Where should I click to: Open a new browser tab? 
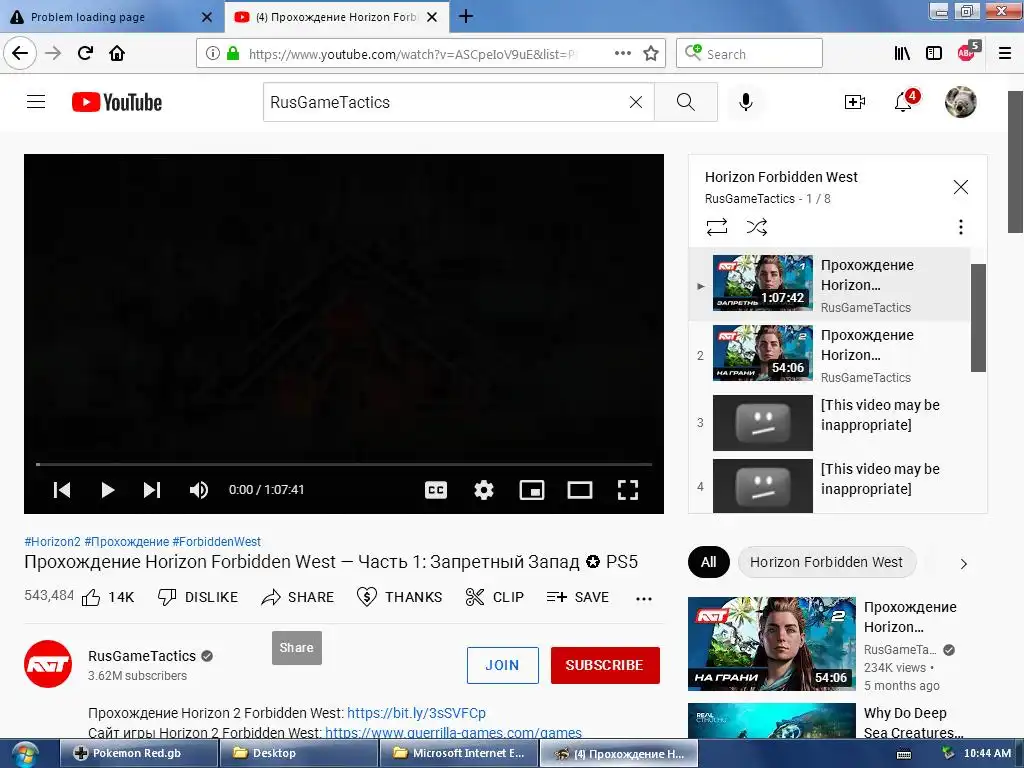466,16
